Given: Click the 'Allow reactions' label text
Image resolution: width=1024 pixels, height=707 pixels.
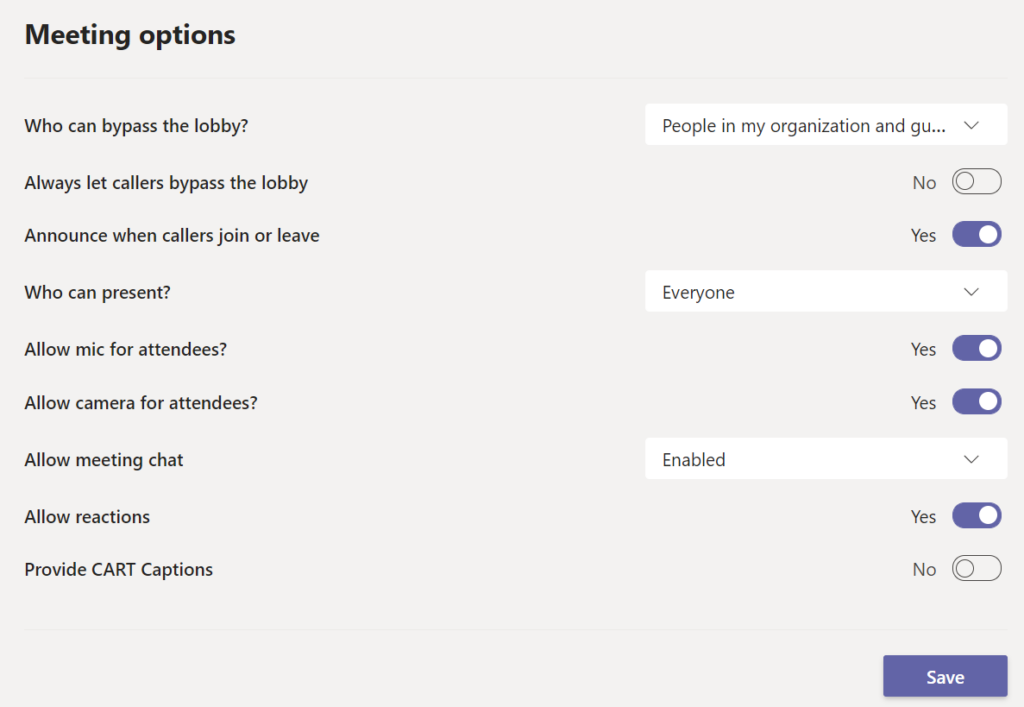Looking at the screenshot, I should click(87, 517).
